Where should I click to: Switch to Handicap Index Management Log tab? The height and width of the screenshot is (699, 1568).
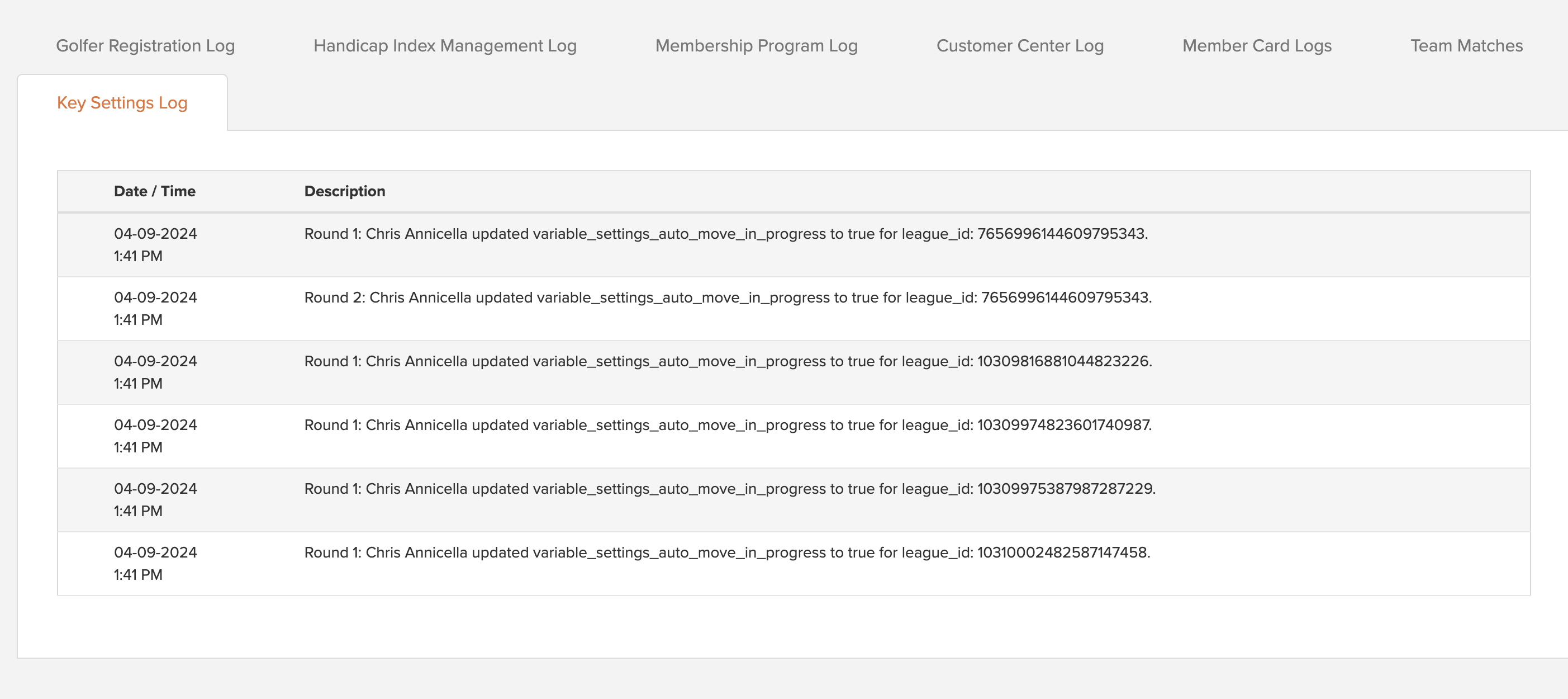pos(445,46)
